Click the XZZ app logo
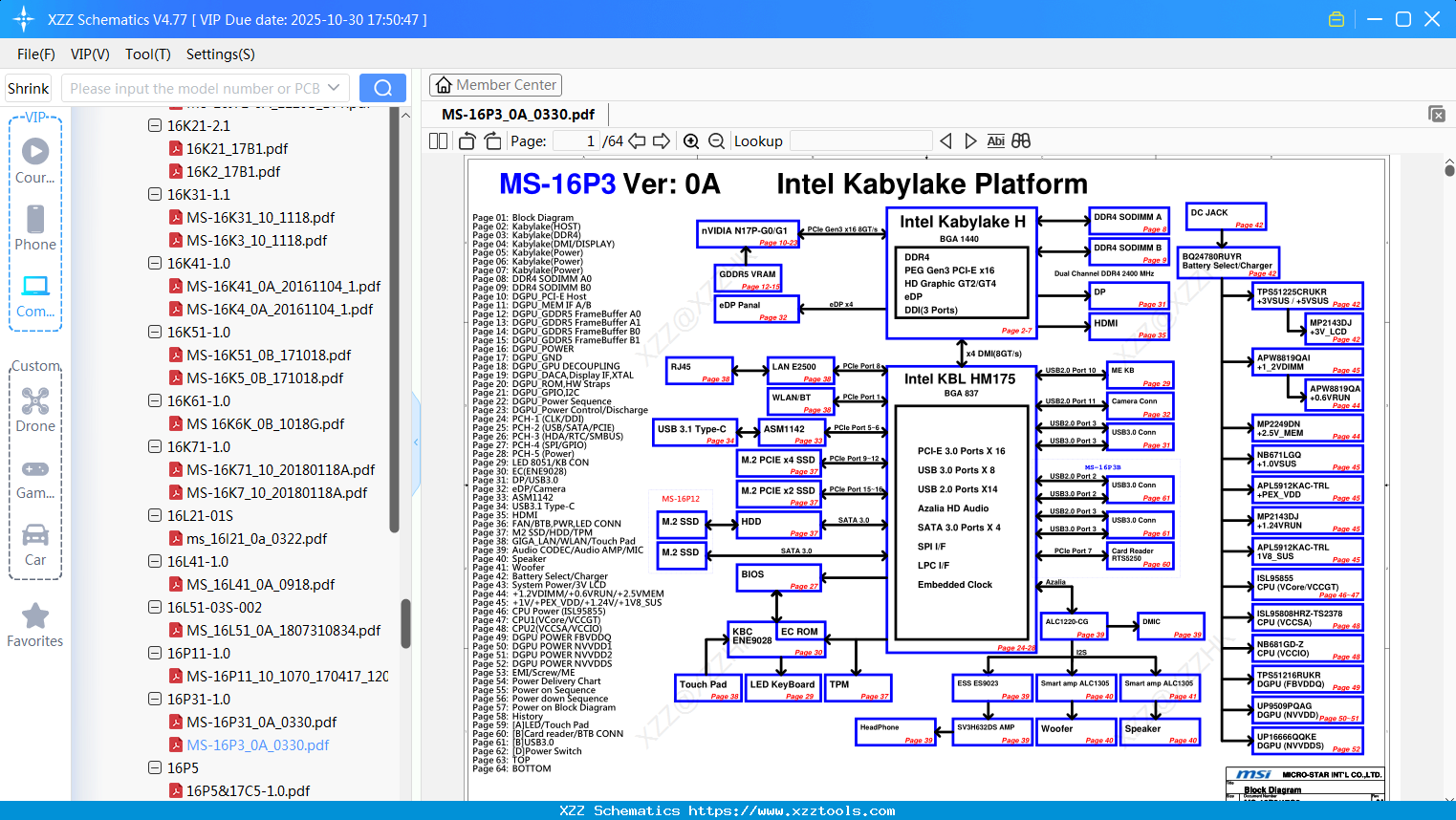This screenshot has height=820, width=1456. tap(24, 19)
